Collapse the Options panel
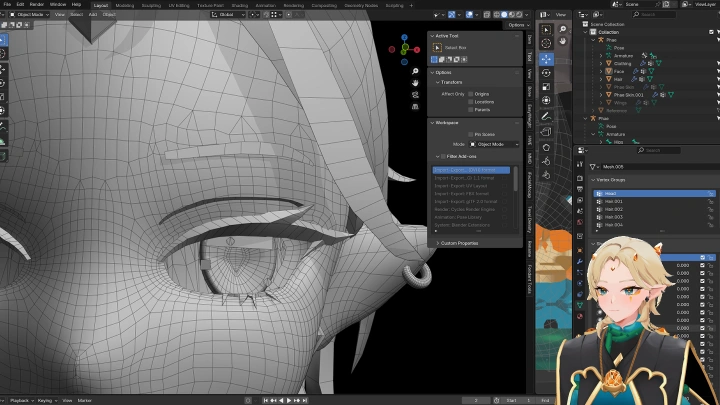The height and width of the screenshot is (405, 720). [432, 72]
